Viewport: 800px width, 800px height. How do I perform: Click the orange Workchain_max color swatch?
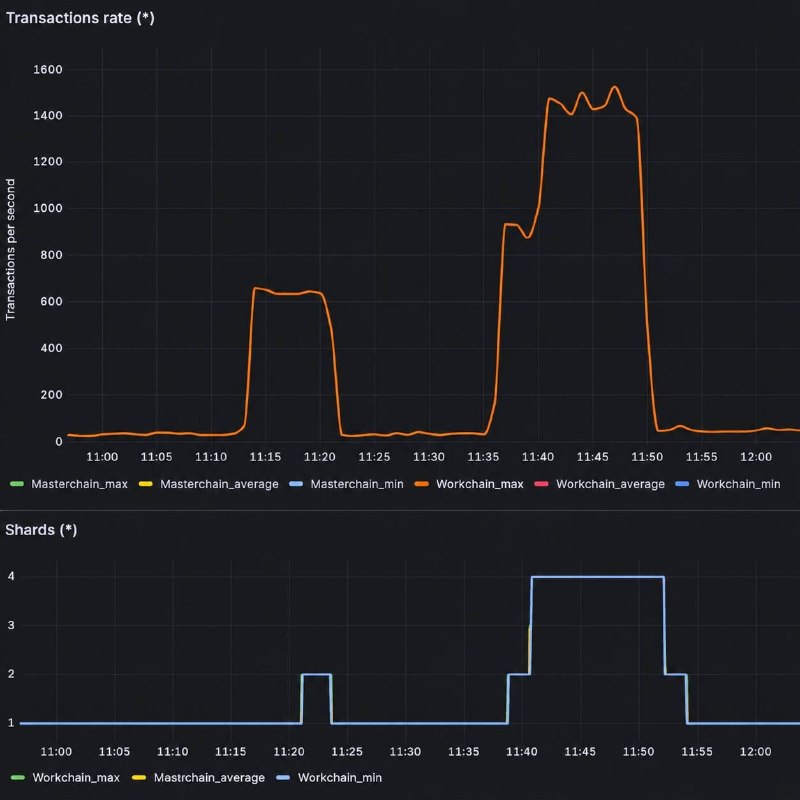421,484
